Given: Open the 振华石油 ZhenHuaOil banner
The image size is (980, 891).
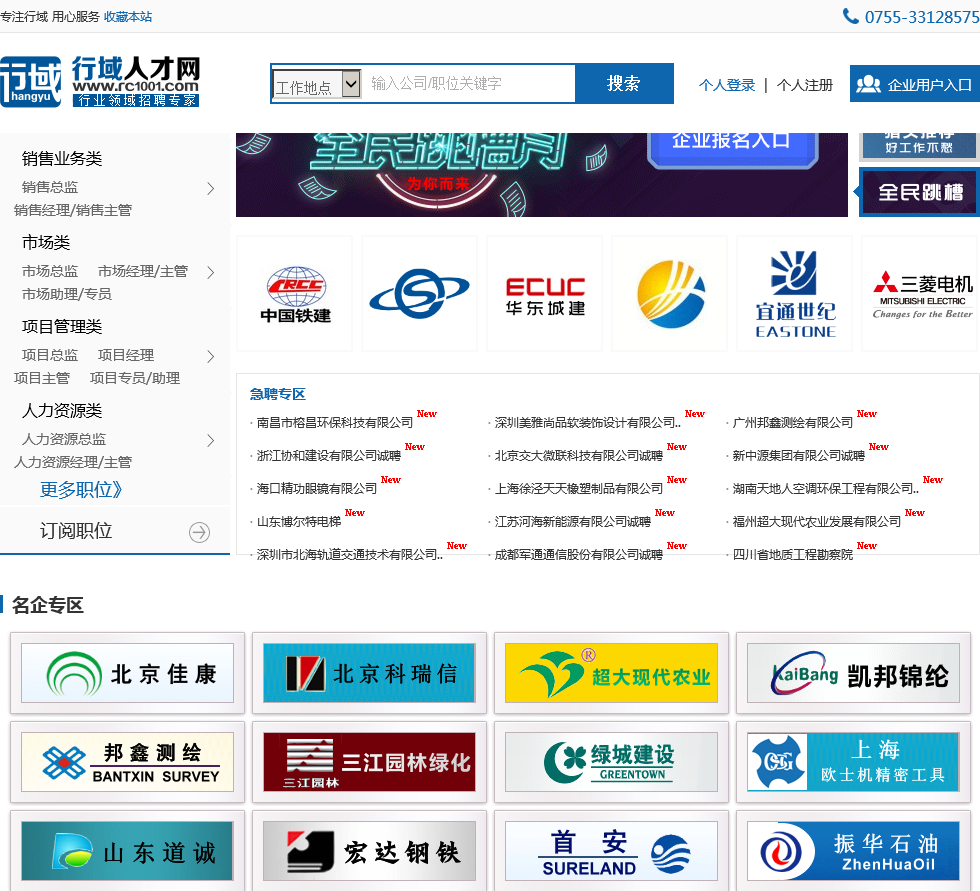Looking at the screenshot, I should [853, 851].
